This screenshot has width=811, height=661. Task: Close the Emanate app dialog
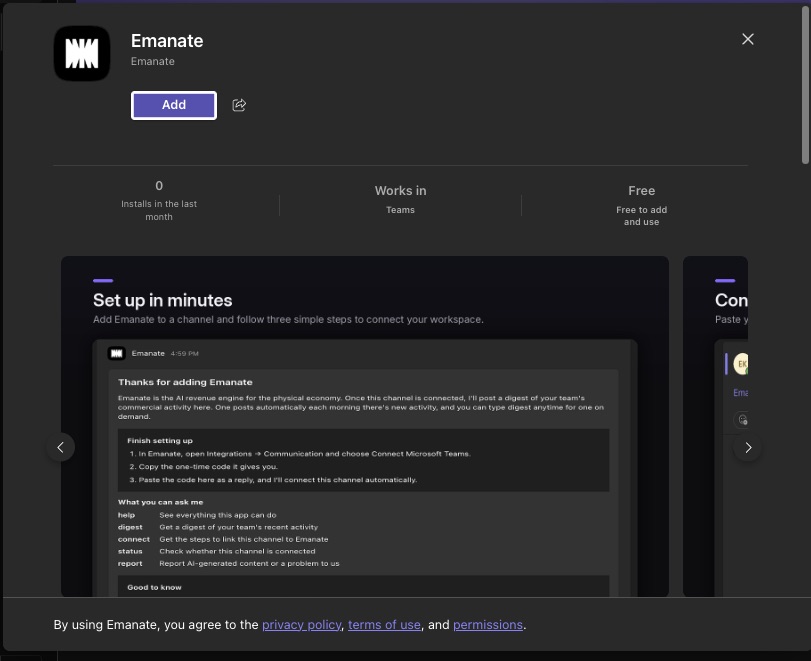(747, 39)
